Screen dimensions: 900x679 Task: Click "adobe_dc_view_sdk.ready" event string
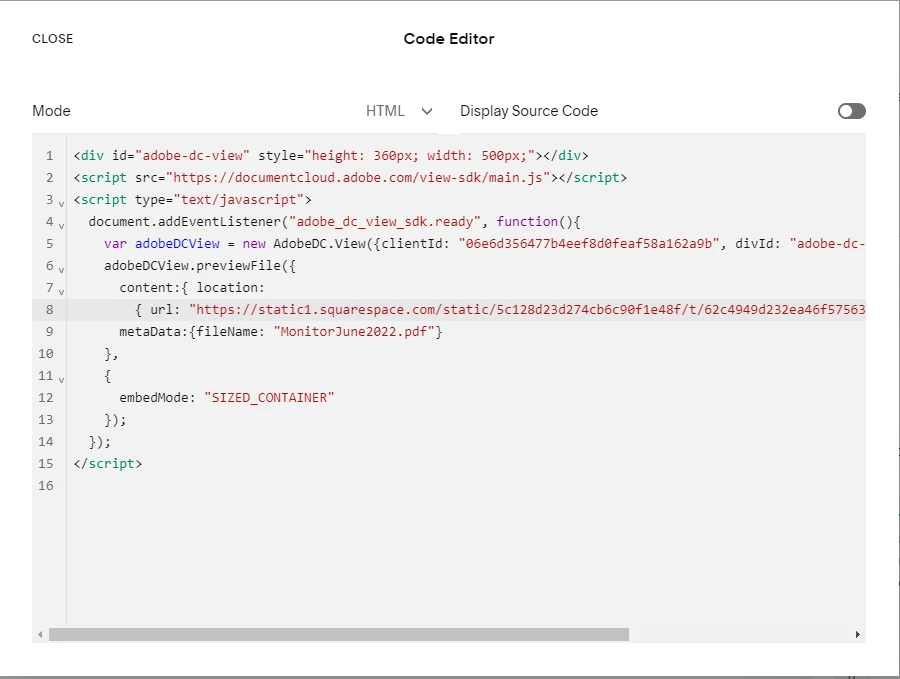[385, 222]
